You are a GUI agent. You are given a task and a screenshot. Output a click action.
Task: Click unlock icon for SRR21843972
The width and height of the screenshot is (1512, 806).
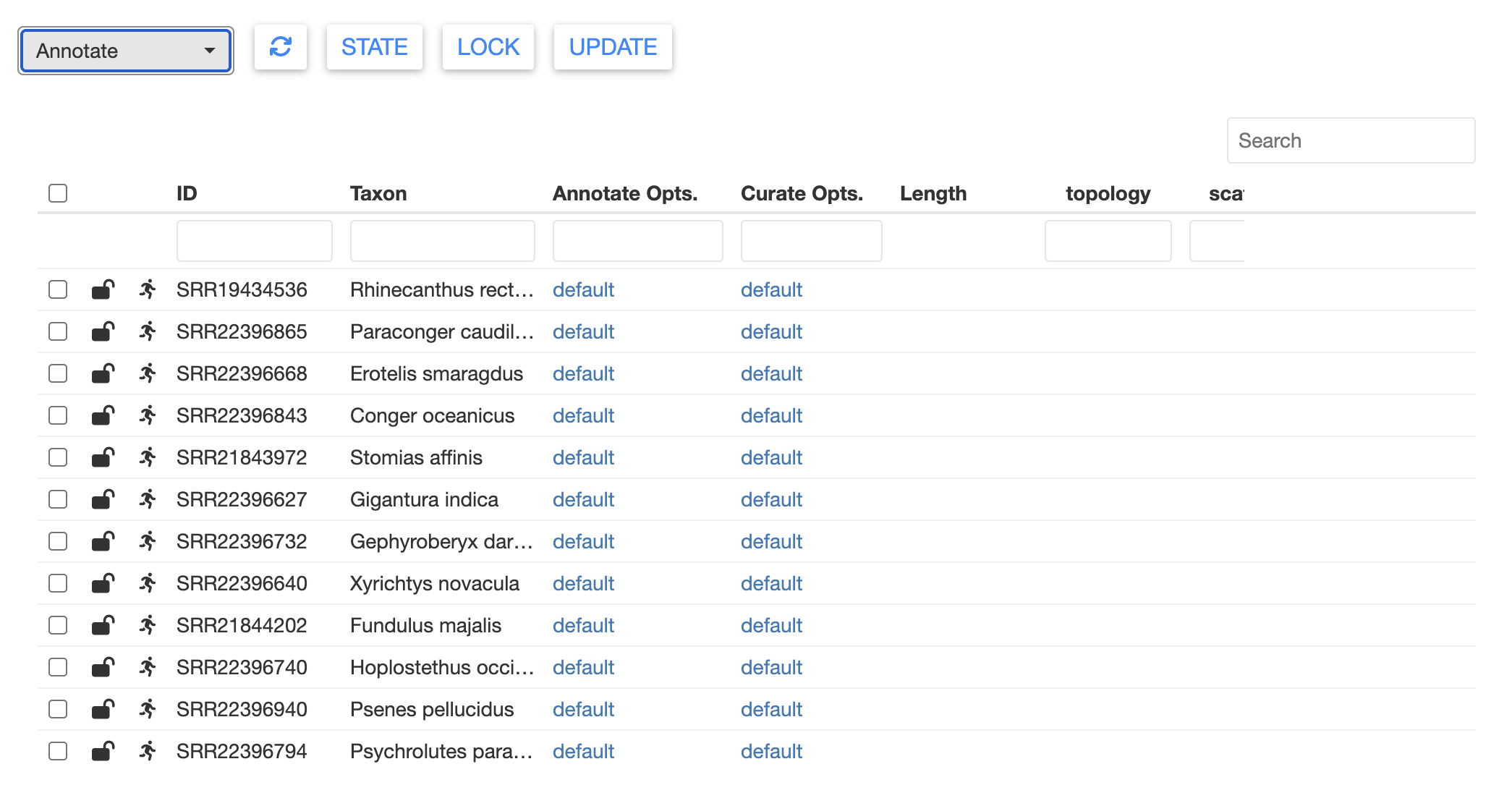tap(103, 457)
